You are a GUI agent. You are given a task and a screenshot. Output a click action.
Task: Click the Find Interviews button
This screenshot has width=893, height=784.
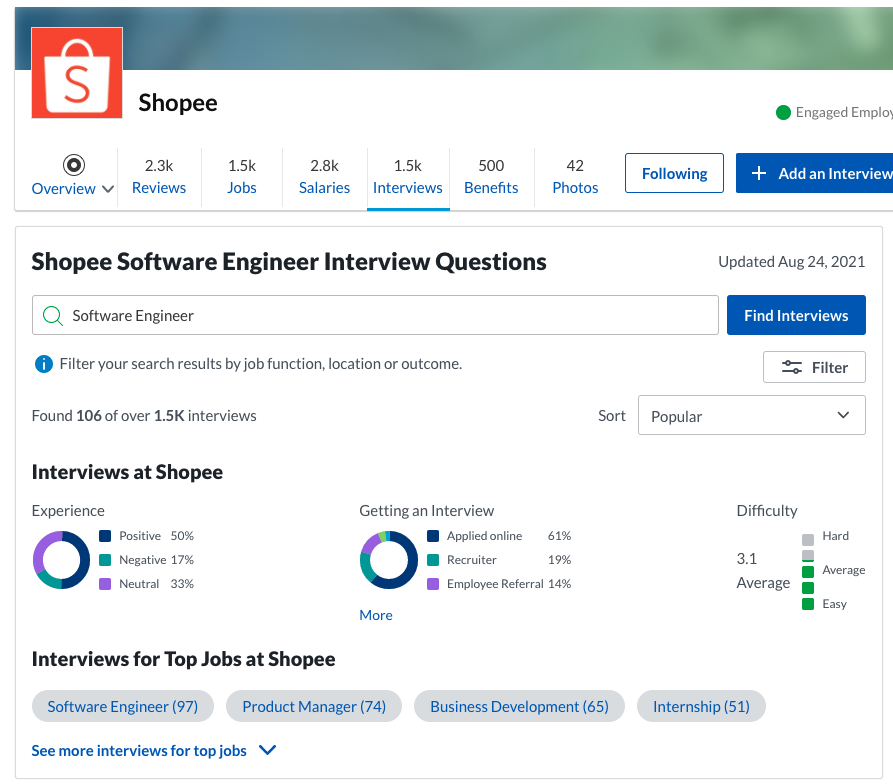click(x=796, y=315)
